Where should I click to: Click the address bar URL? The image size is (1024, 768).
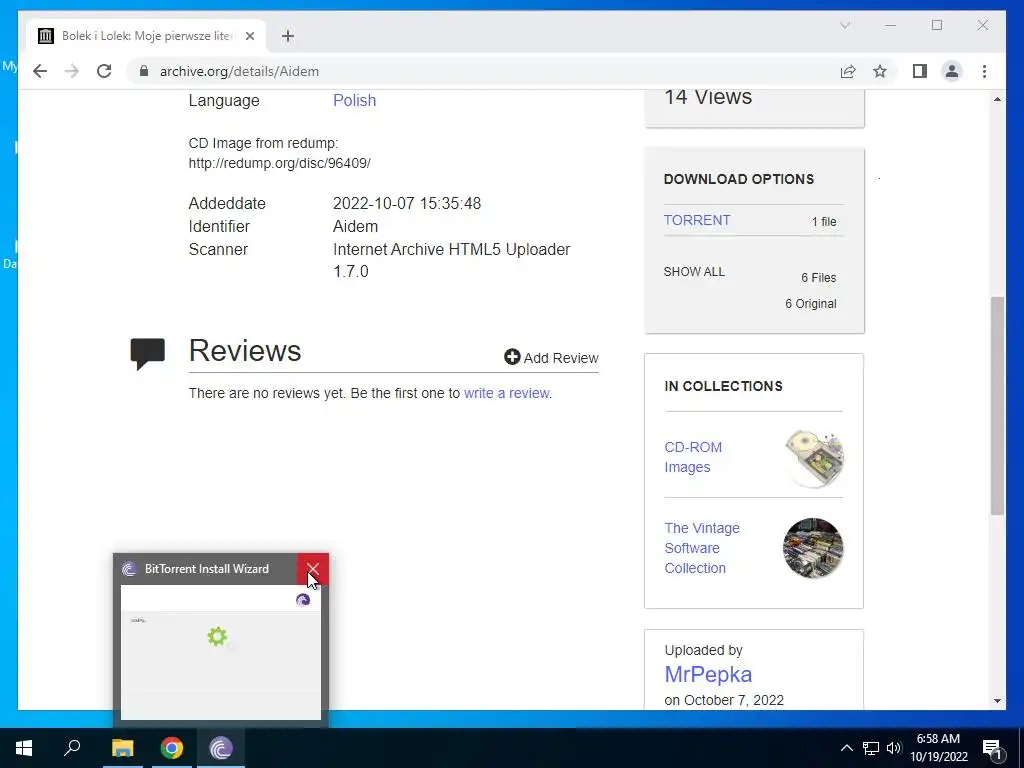click(239, 71)
